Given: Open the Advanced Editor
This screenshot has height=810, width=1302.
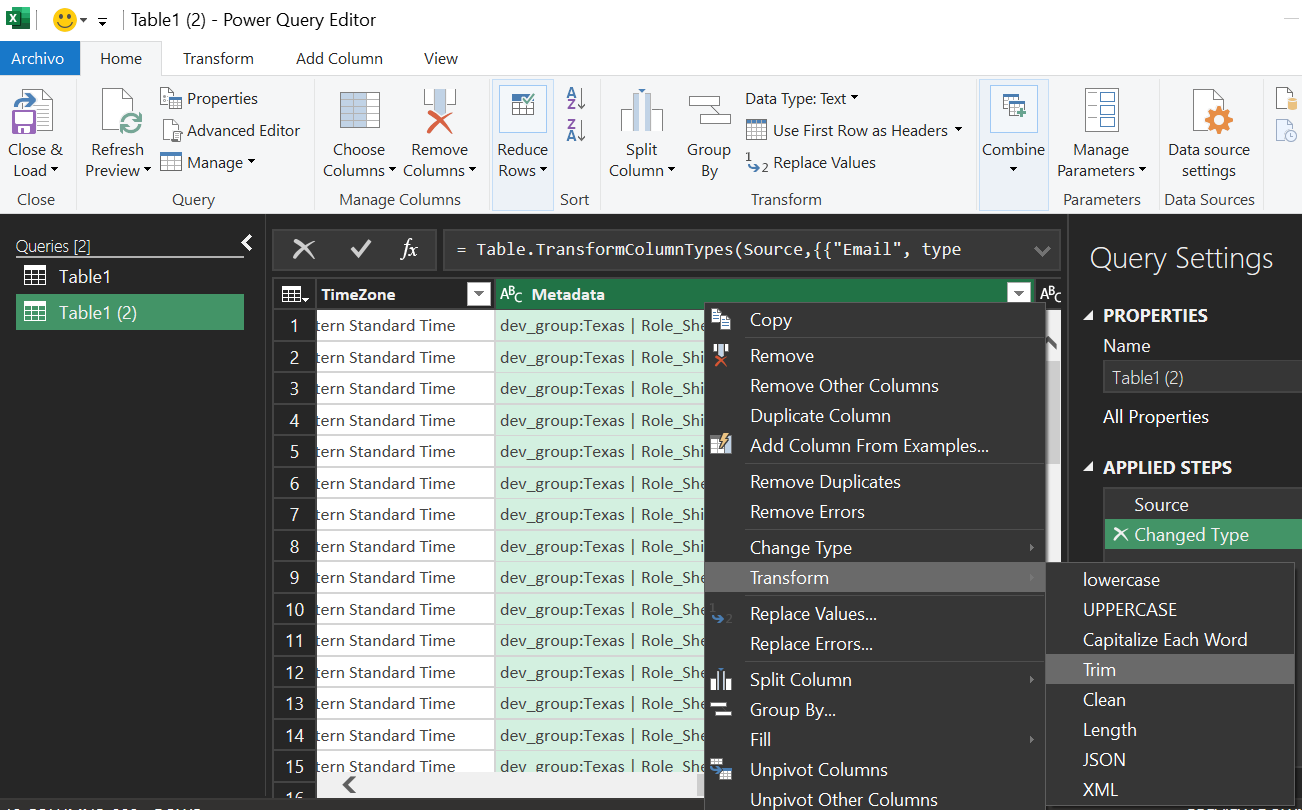Looking at the screenshot, I should (231, 130).
